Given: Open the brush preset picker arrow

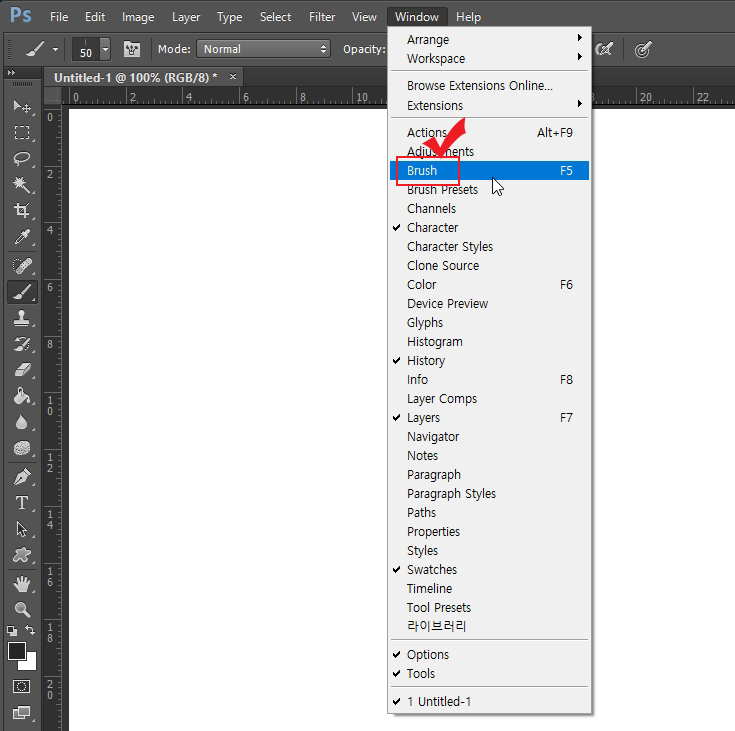Looking at the screenshot, I should pyautogui.click(x=105, y=49).
